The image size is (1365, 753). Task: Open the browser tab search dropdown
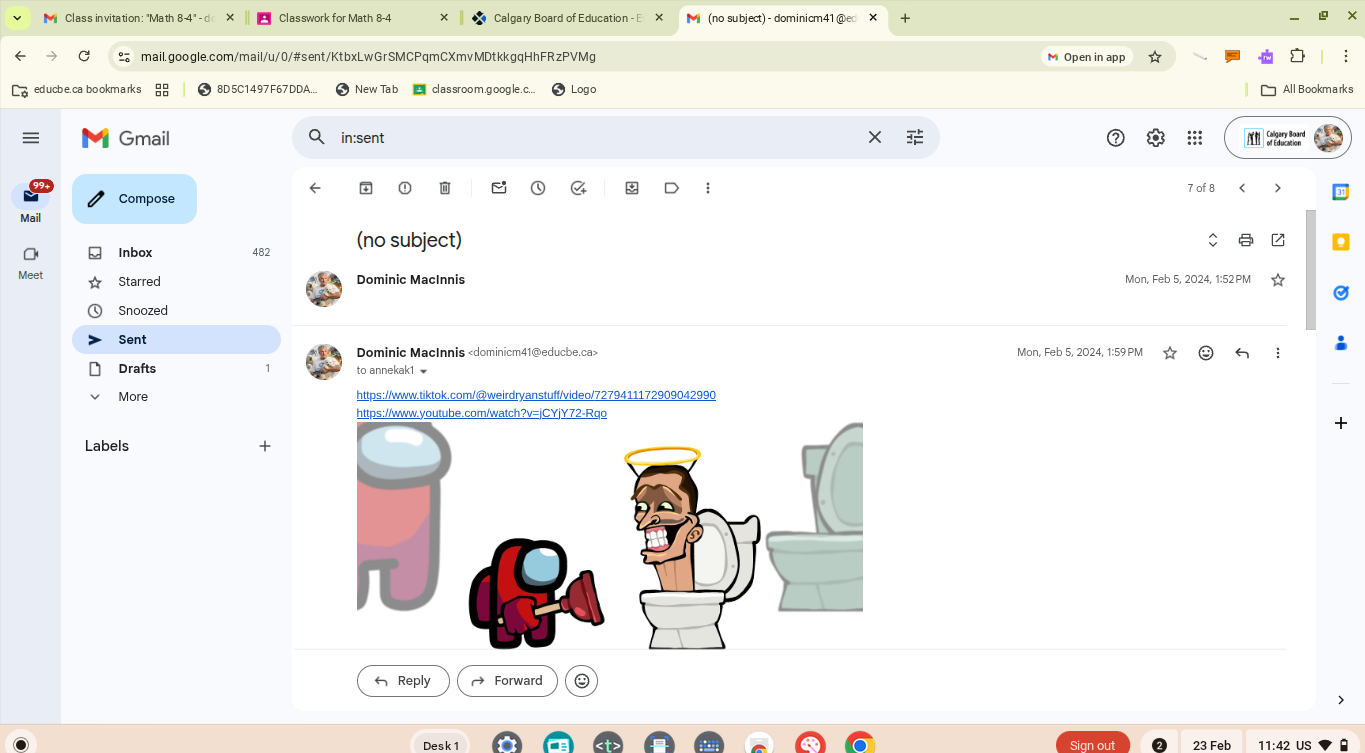(17, 18)
